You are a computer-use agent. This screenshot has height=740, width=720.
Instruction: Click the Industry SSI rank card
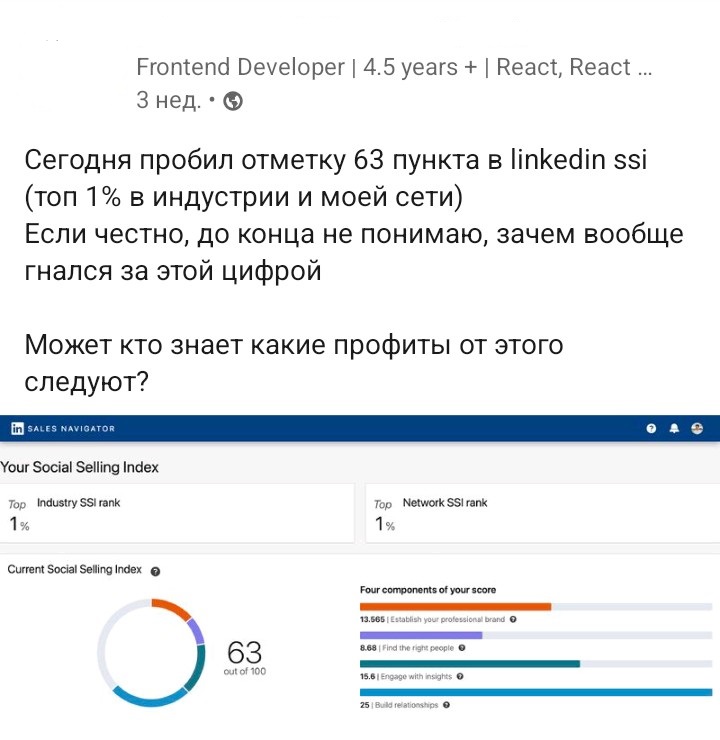pos(177,513)
